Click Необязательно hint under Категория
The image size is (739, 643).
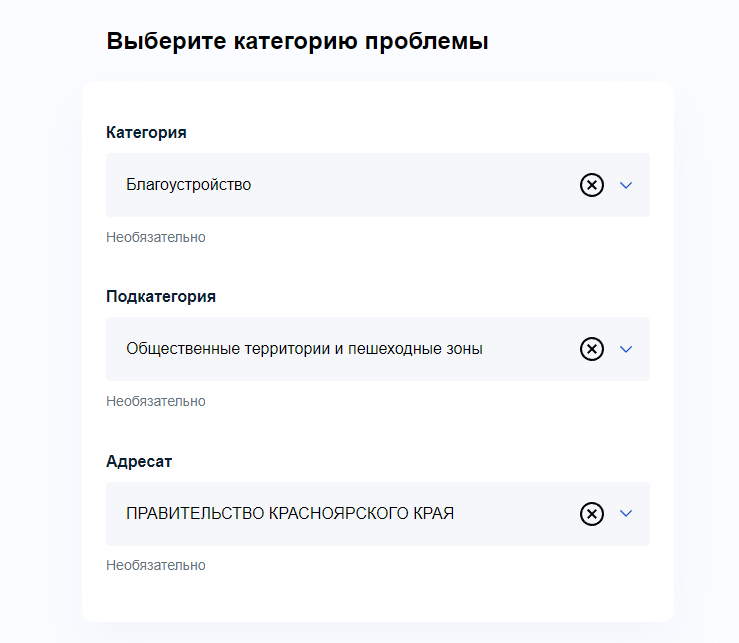156,237
